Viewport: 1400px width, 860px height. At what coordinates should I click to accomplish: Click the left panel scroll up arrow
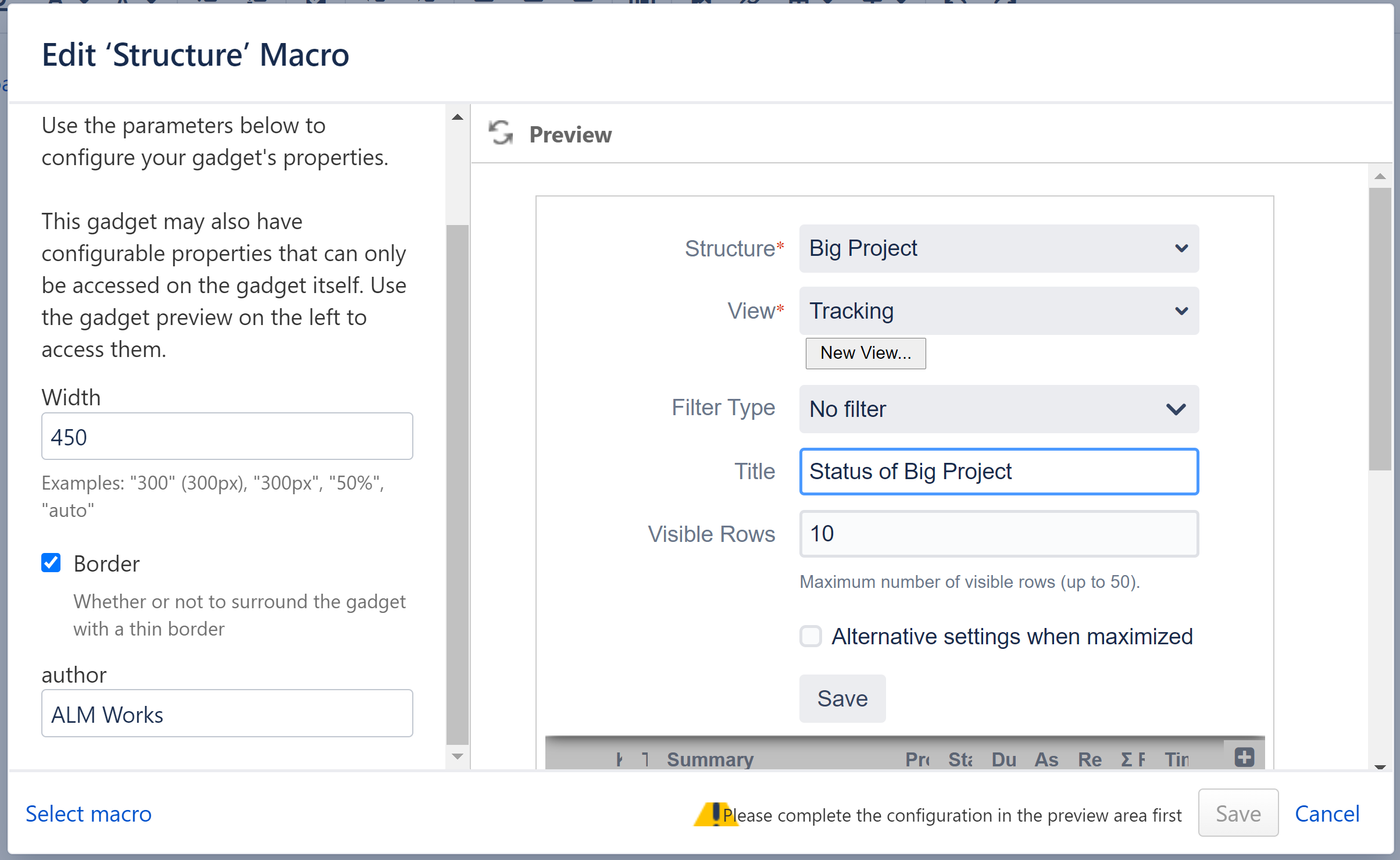pos(458,117)
